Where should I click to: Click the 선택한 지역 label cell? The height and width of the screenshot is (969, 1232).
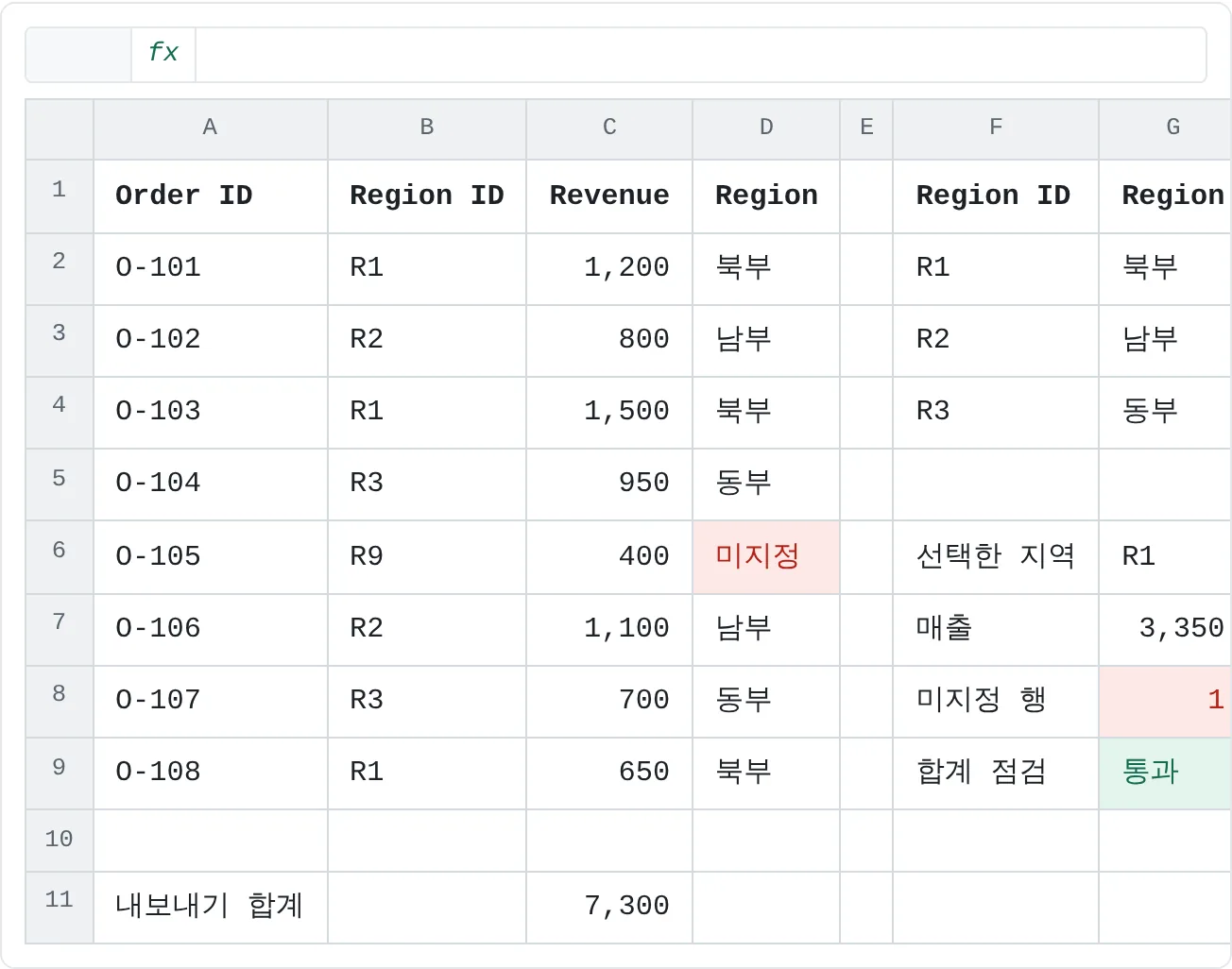(996, 557)
